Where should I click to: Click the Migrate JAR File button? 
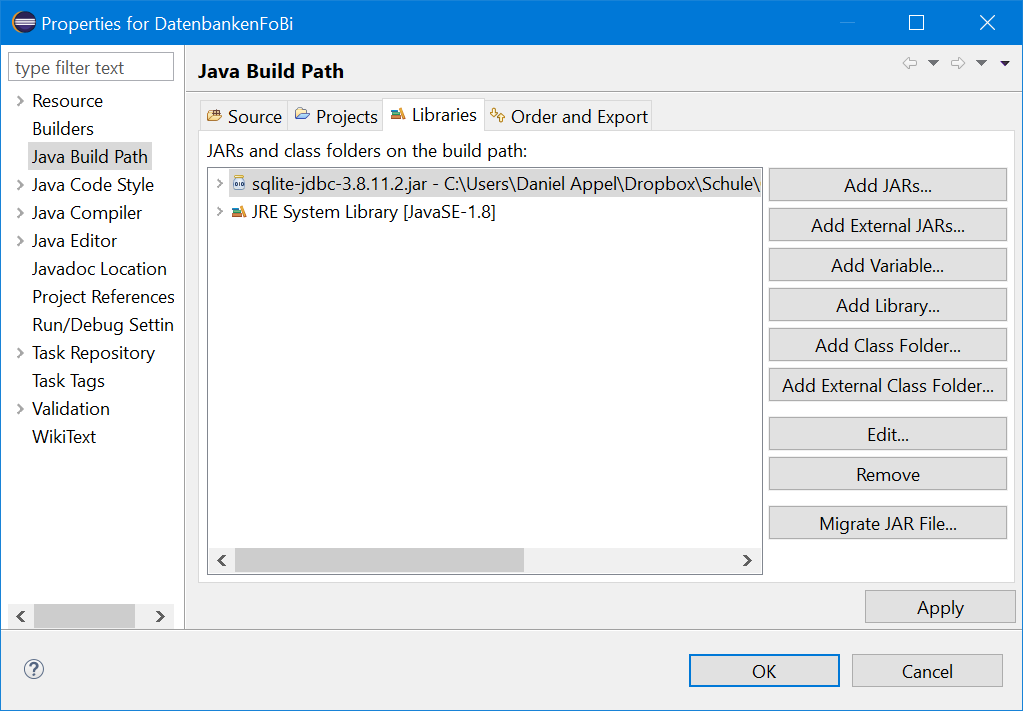click(x=887, y=523)
